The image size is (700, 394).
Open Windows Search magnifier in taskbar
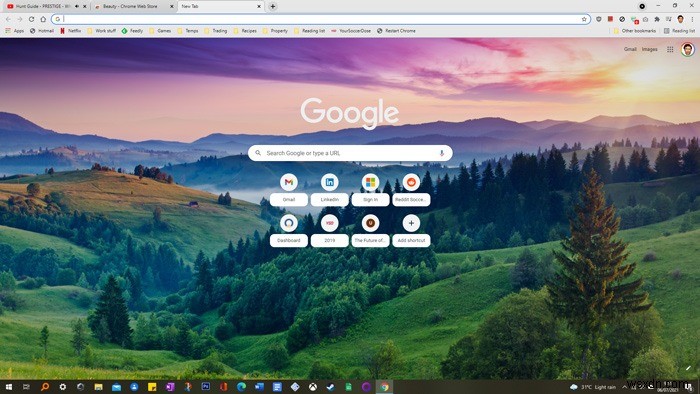[x=45, y=387]
